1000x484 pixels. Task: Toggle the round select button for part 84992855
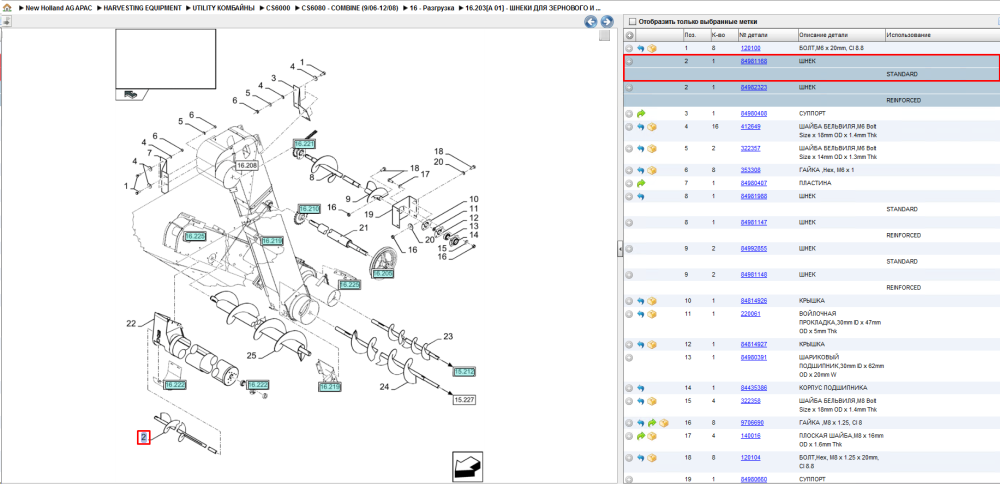(x=629, y=248)
